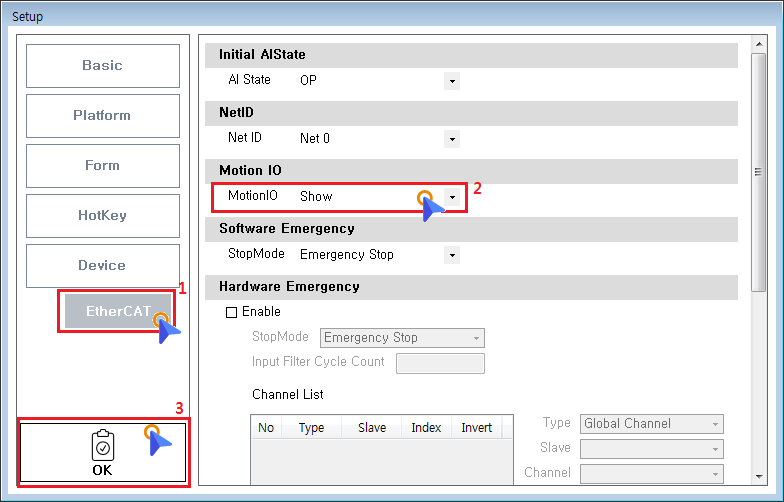Image resolution: width=784 pixels, height=502 pixels.
Task: Expand the MotionIO Show dropdown
Action: click(x=452, y=197)
